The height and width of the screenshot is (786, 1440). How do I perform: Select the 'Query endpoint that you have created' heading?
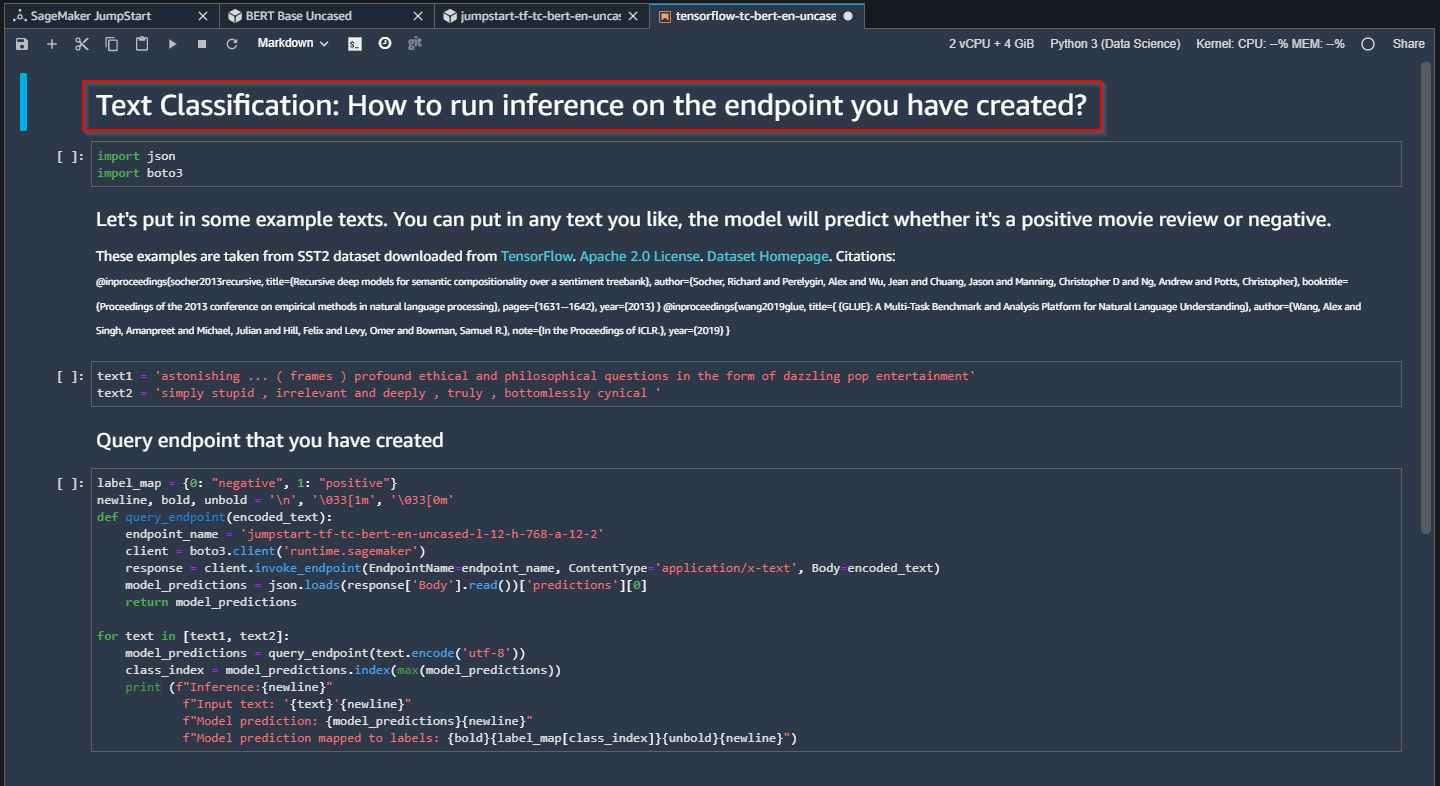270,440
